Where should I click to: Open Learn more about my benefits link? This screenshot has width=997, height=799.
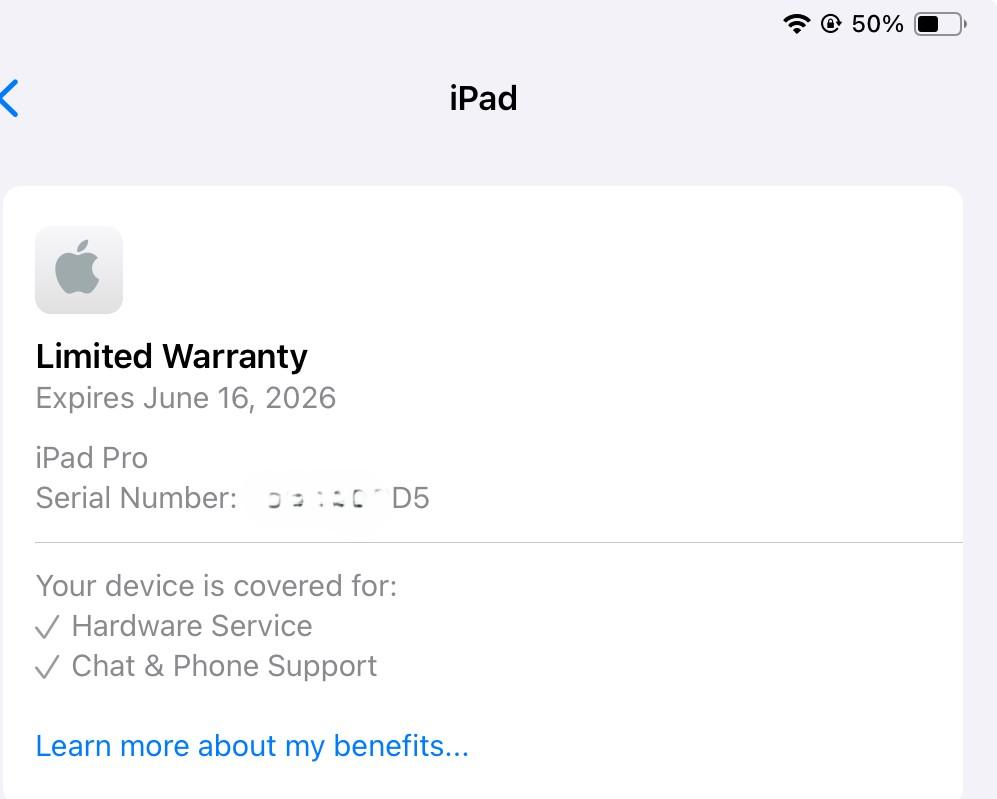(x=252, y=746)
